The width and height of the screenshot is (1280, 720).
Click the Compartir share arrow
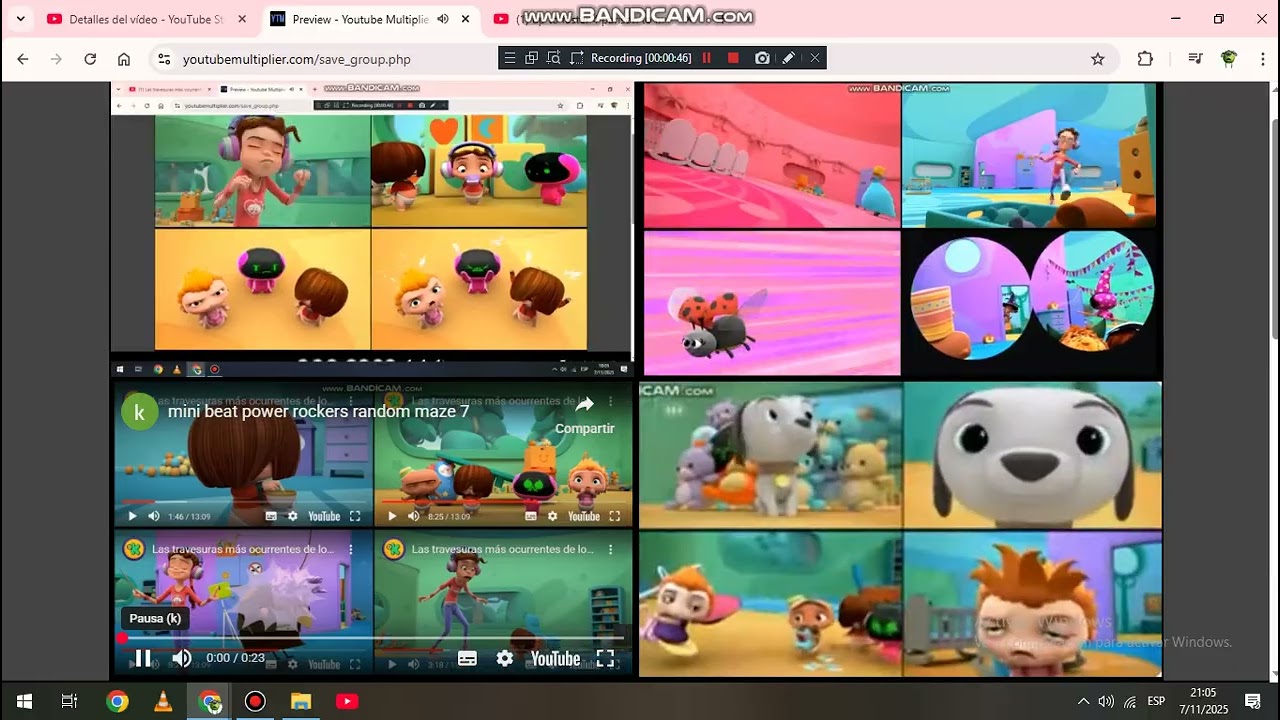pyautogui.click(x=585, y=404)
